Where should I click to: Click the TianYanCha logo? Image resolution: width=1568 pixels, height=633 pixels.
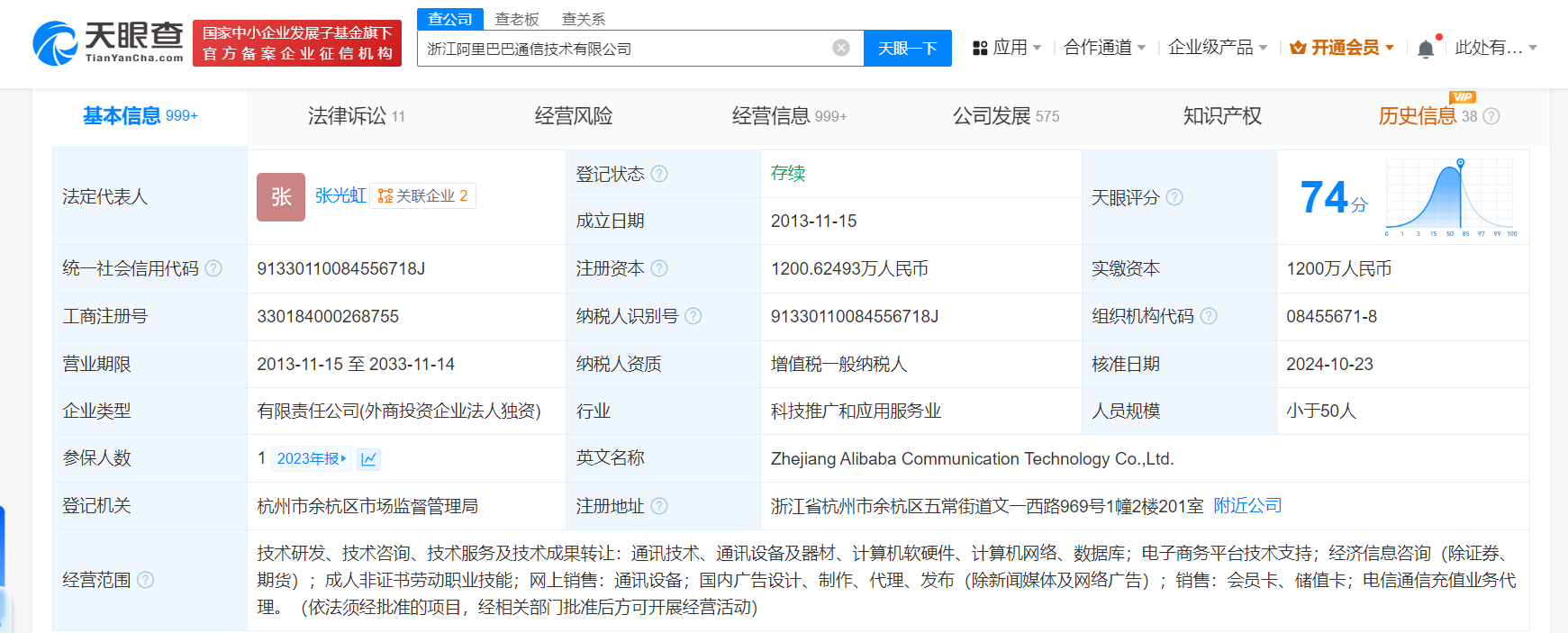pos(108,42)
